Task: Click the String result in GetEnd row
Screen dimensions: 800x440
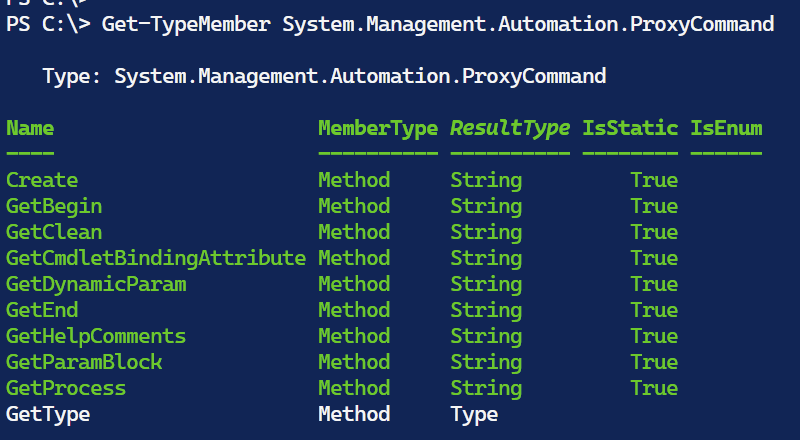Action: (486, 310)
